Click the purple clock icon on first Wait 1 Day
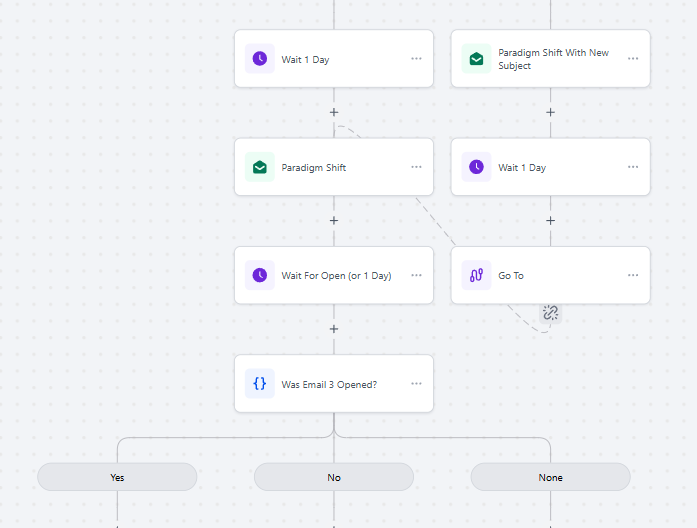Viewport: 697px width, 528px height. (260, 59)
